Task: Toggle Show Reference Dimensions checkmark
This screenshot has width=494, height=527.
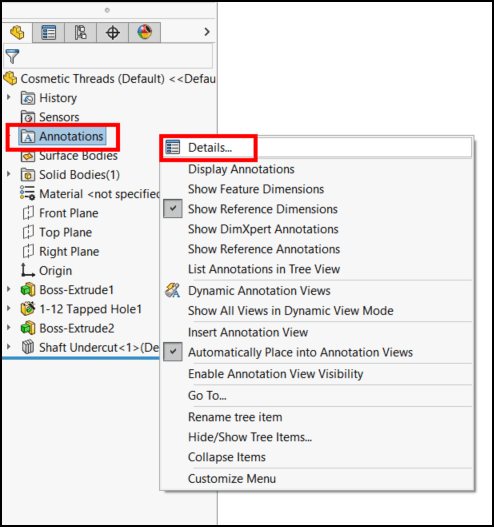Action: [x=173, y=209]
